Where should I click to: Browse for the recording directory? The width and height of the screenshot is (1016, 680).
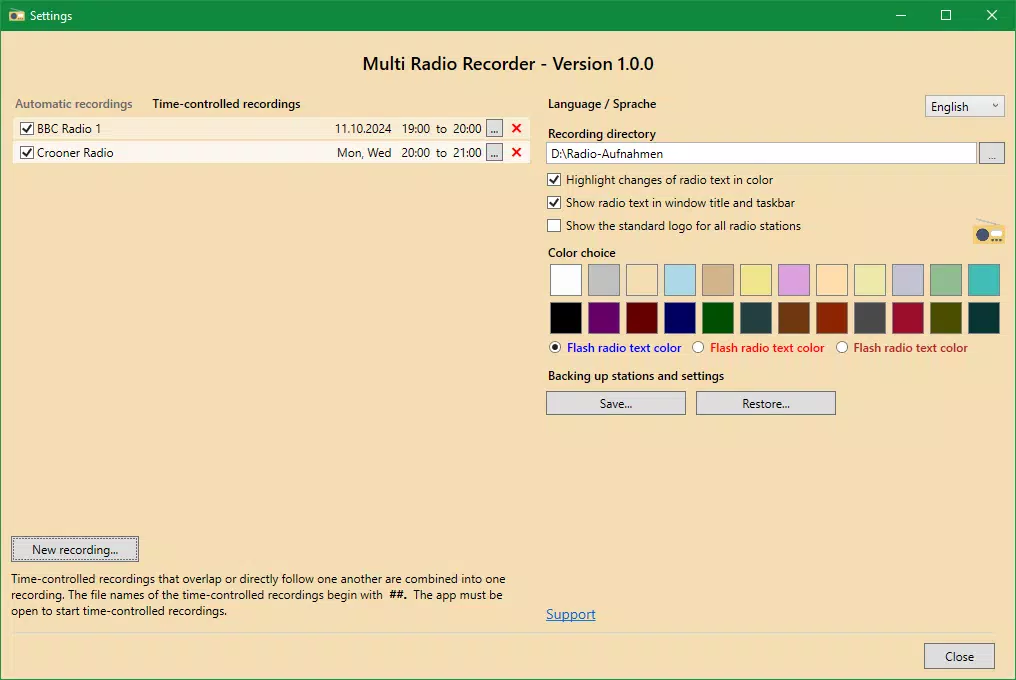tap(991, 154)
